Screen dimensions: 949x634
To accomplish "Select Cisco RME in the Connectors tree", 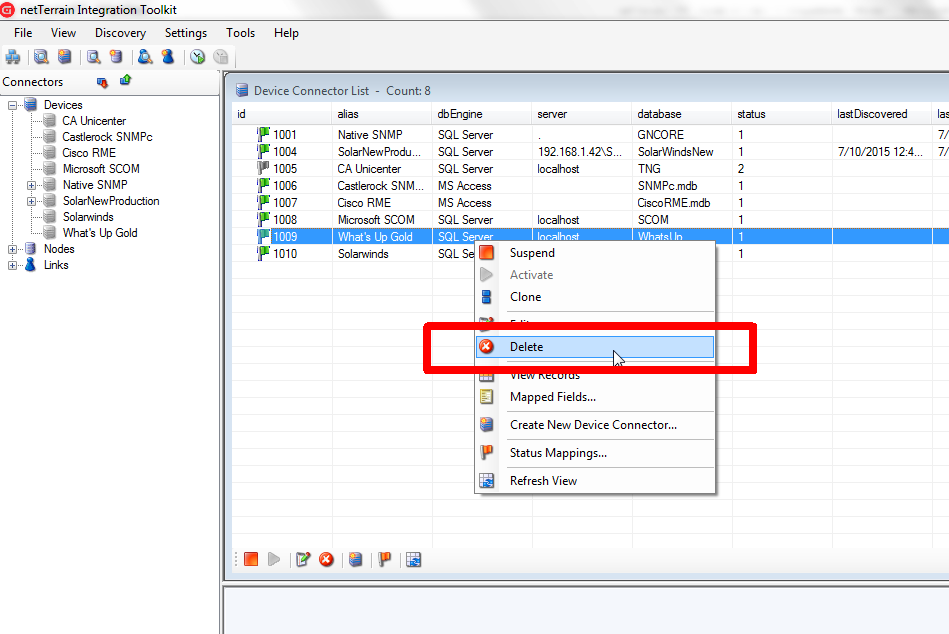I will pyautogui.click(x=89, y=153).
